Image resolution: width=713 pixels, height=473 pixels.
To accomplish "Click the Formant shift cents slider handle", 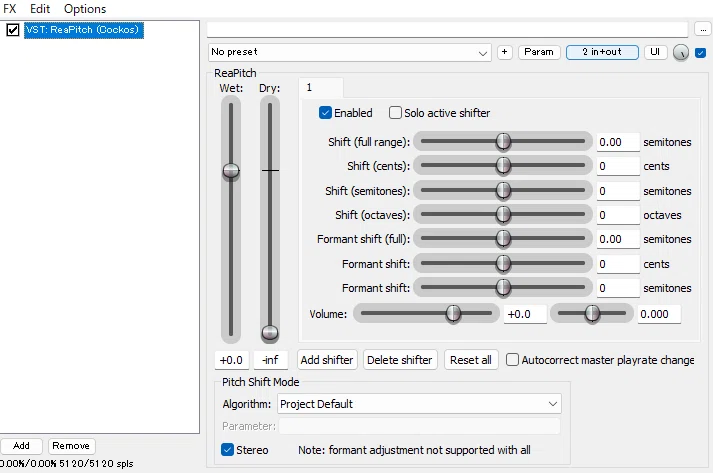I will pyautogui.click(x=503, y=263).
